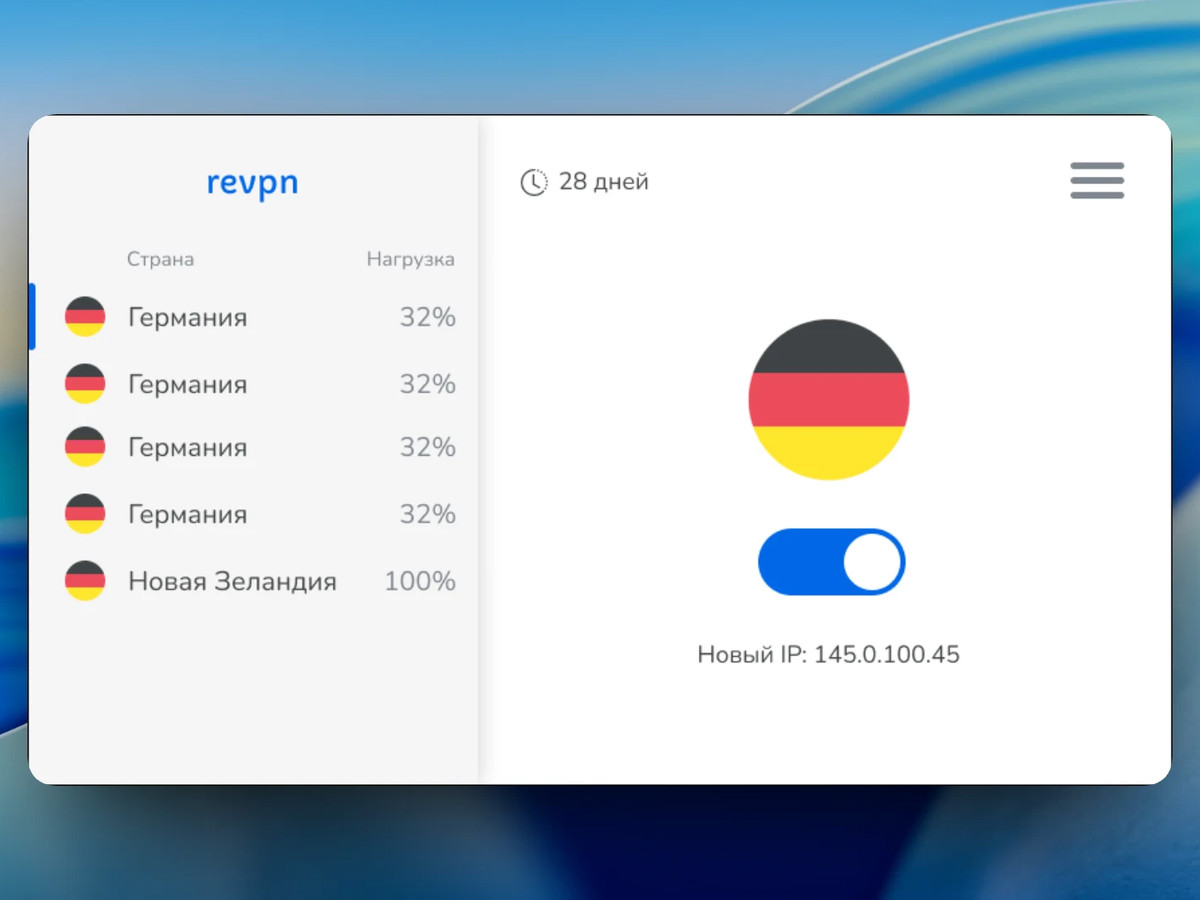Screen dimensions: 1200x900
Task: Click the 28 дней remaining label
Action: 604,182
